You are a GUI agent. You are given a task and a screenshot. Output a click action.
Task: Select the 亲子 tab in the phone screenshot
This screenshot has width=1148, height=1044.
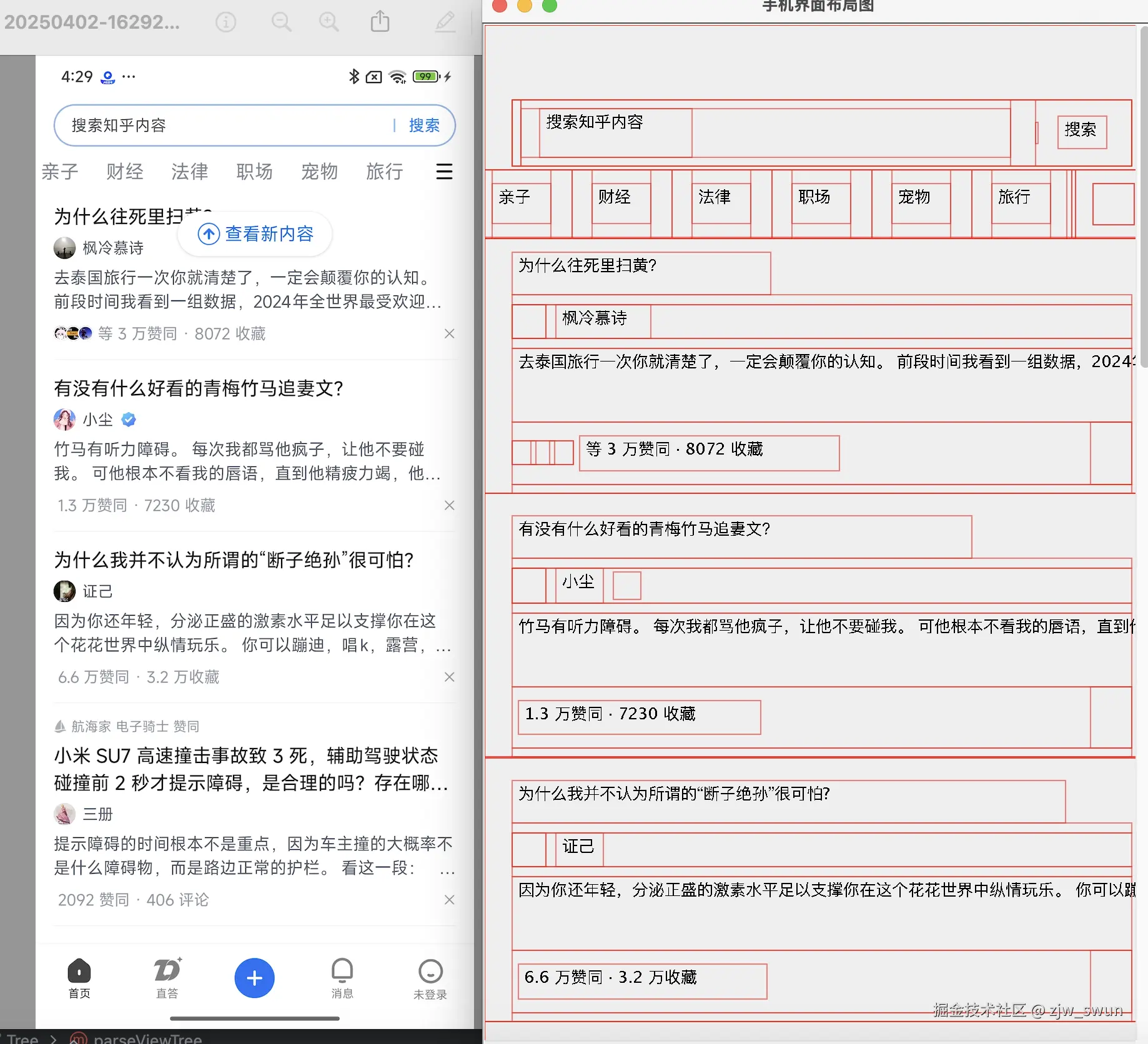(x=60, y=171)
